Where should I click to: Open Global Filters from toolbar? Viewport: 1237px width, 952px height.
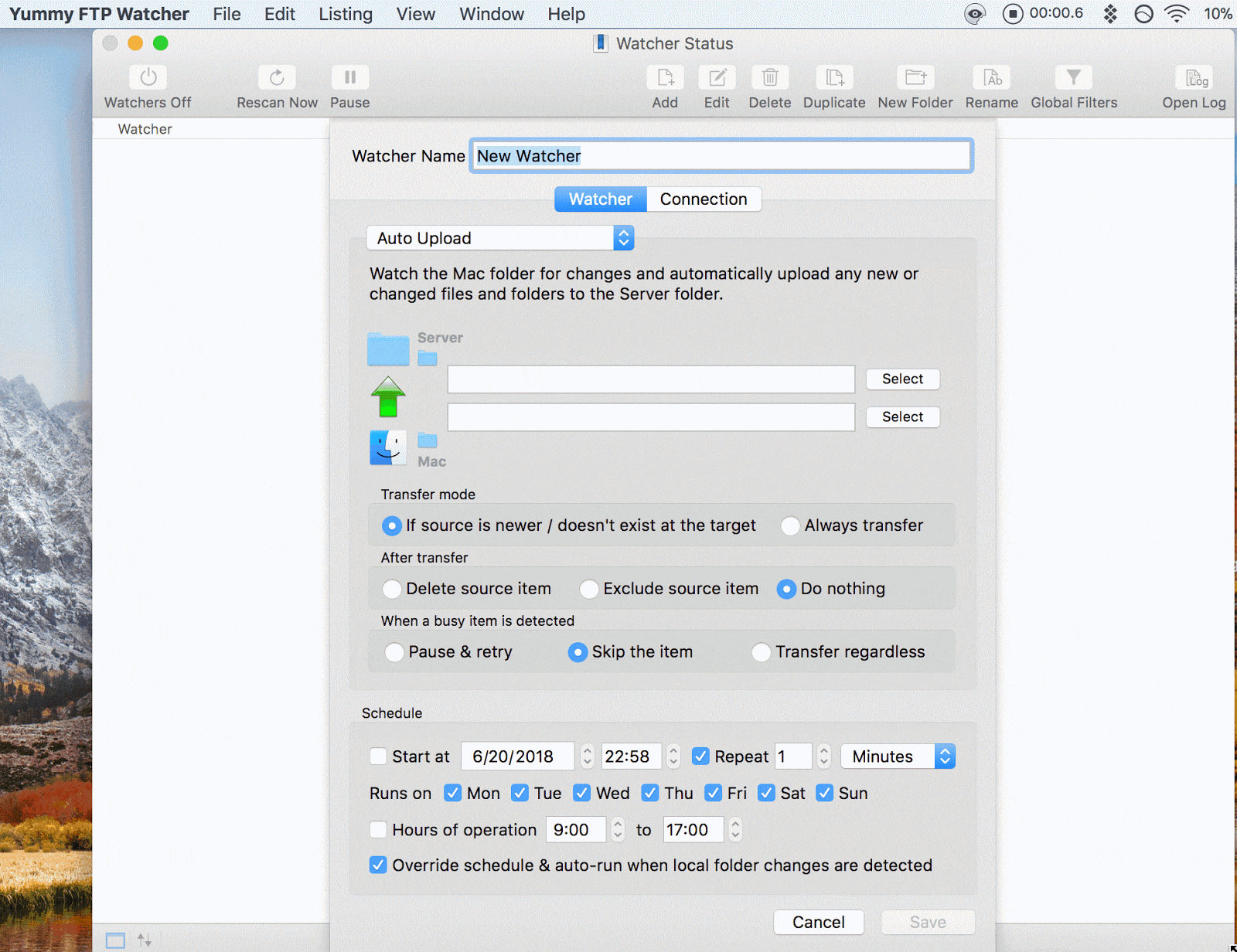(x=1074, y=77)
